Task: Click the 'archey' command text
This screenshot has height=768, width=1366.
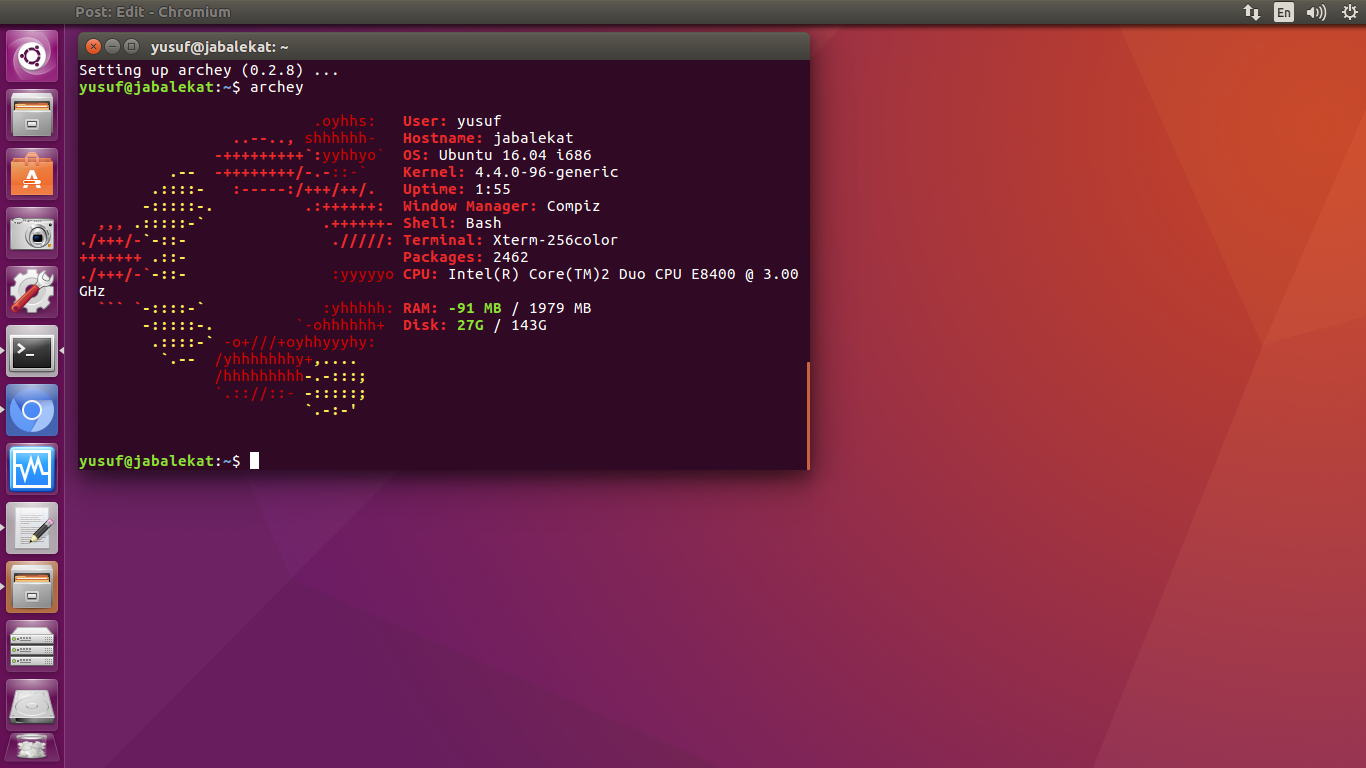Action: [x=277, y=87]
